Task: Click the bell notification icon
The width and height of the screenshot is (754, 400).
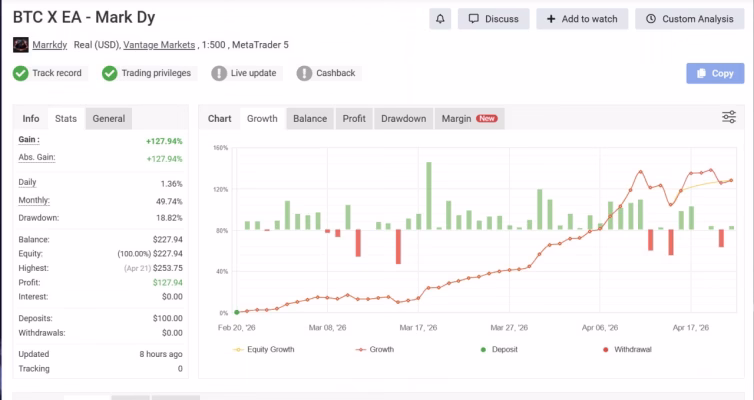Action: (440, 19)
